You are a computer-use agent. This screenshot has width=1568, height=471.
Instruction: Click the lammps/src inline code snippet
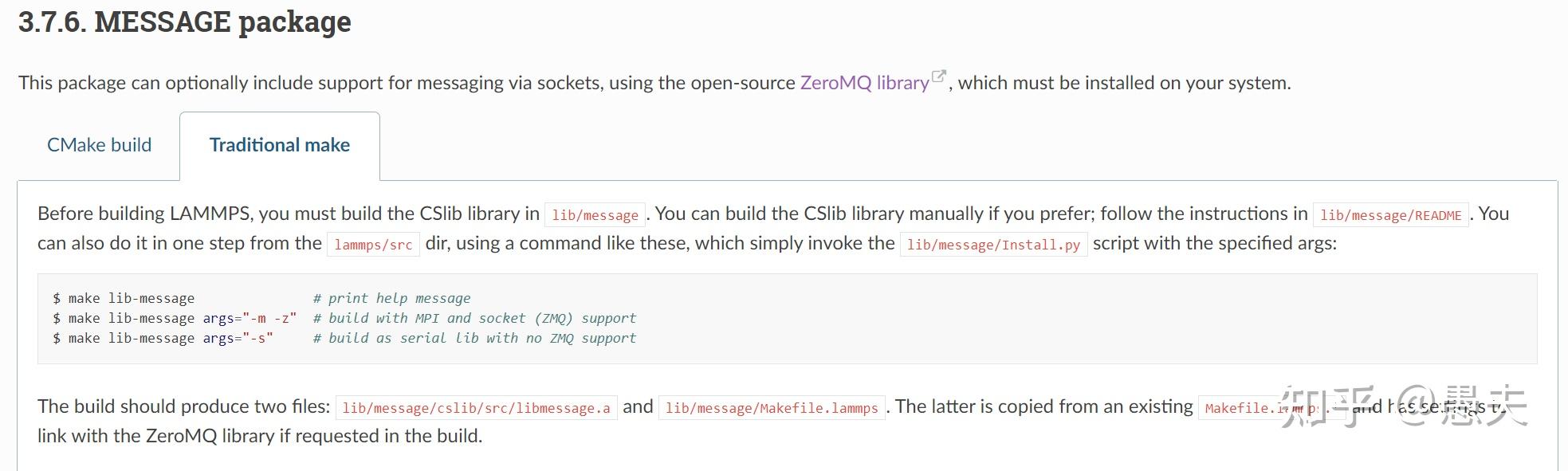click(x=373, y=245)
